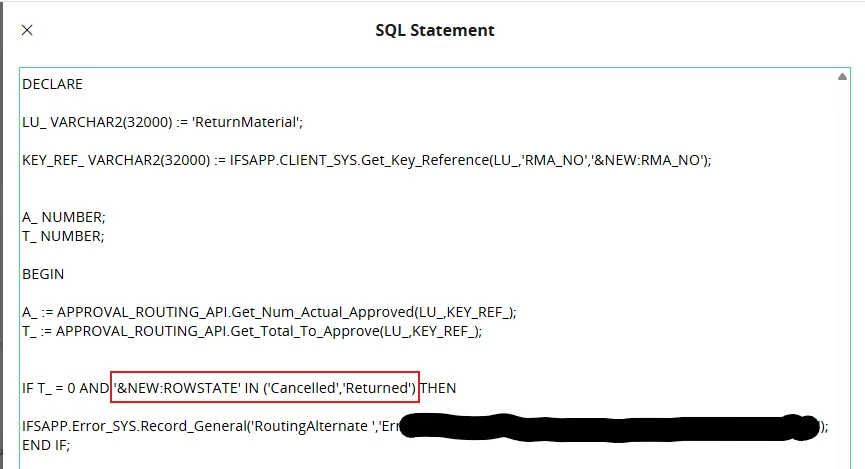Click the 'Cancelled' value in the IN list
Image resolution: width=865 pixels, height=469 pixels.
click(303, 388)
